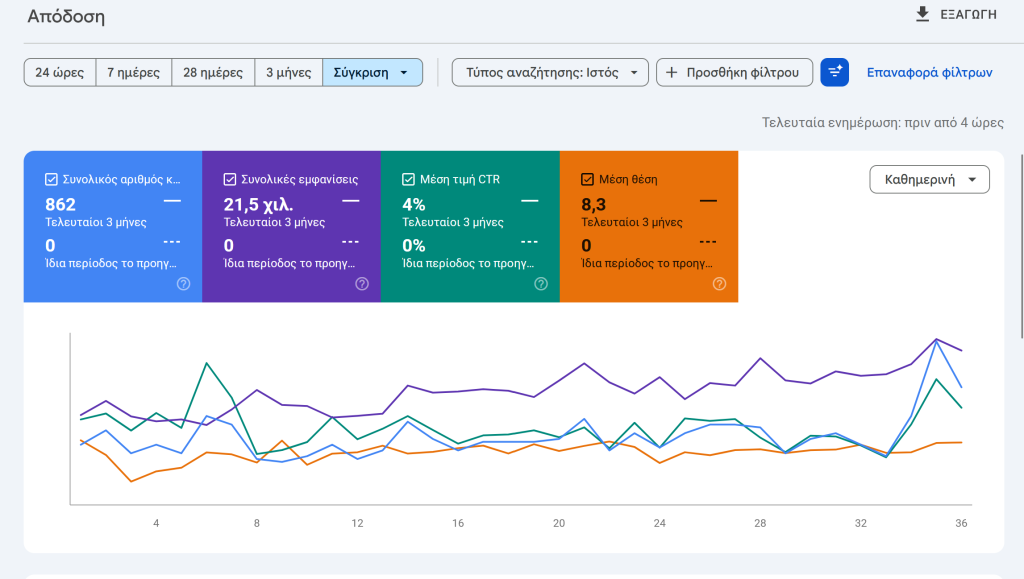Click the 21,5 χιλ. impressions value
This screenshot has height=579, width=1024.
(x=258, y=204)
